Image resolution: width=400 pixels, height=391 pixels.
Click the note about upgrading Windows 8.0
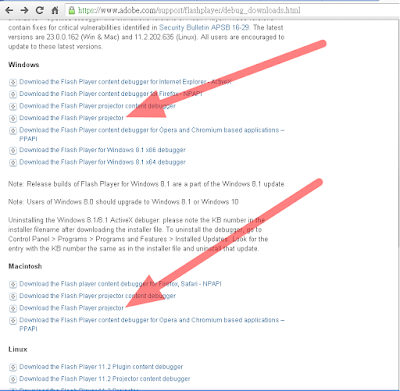coord(123,202)
